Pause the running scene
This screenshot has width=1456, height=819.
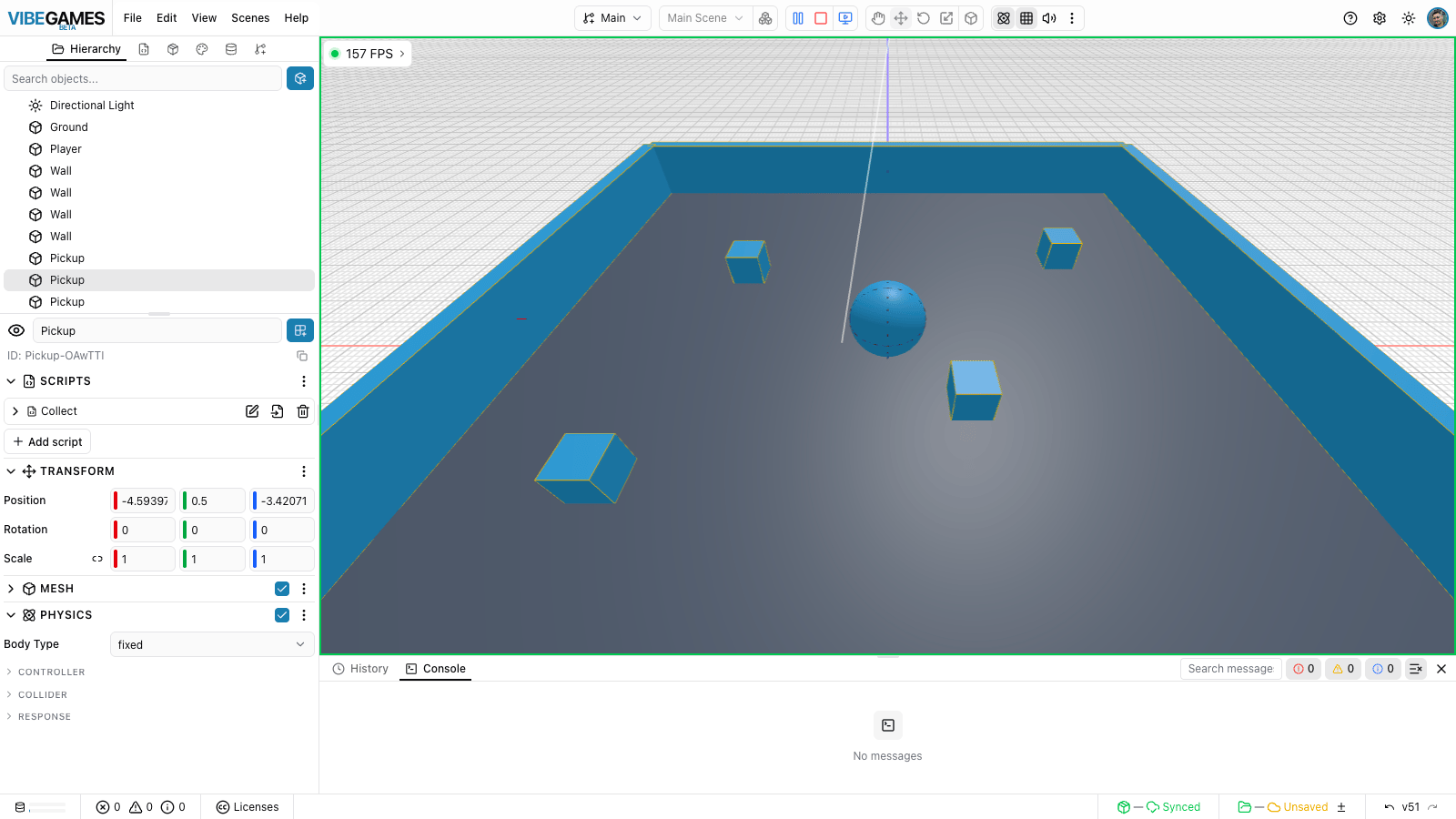(798, 18)
